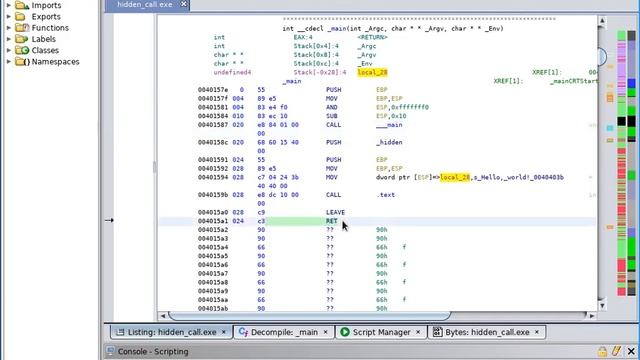Click the Listing tab's icon

(x=120, y=332)
